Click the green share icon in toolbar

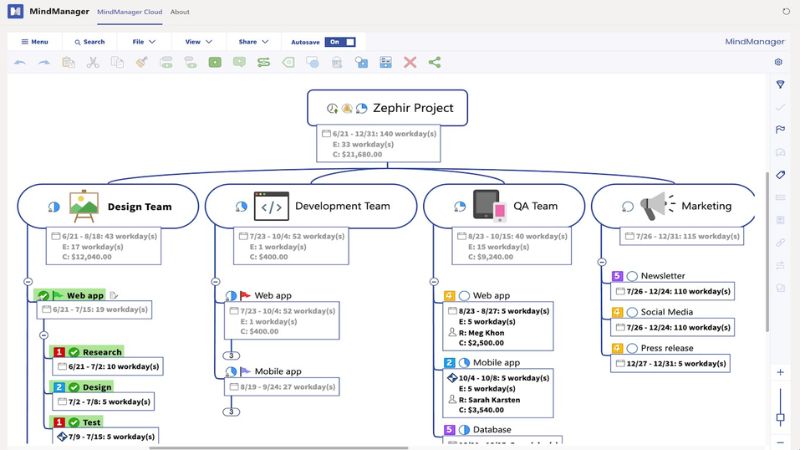tap(435, 62)
